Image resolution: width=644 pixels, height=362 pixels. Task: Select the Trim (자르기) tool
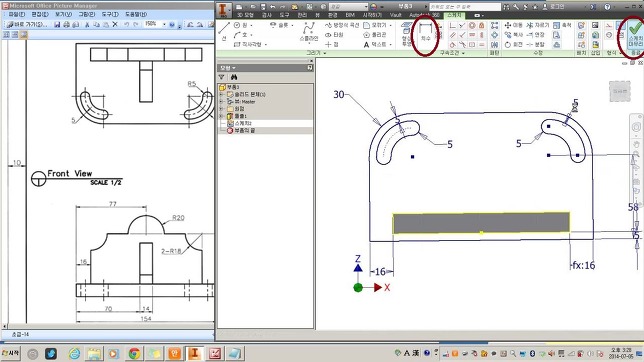537,25
